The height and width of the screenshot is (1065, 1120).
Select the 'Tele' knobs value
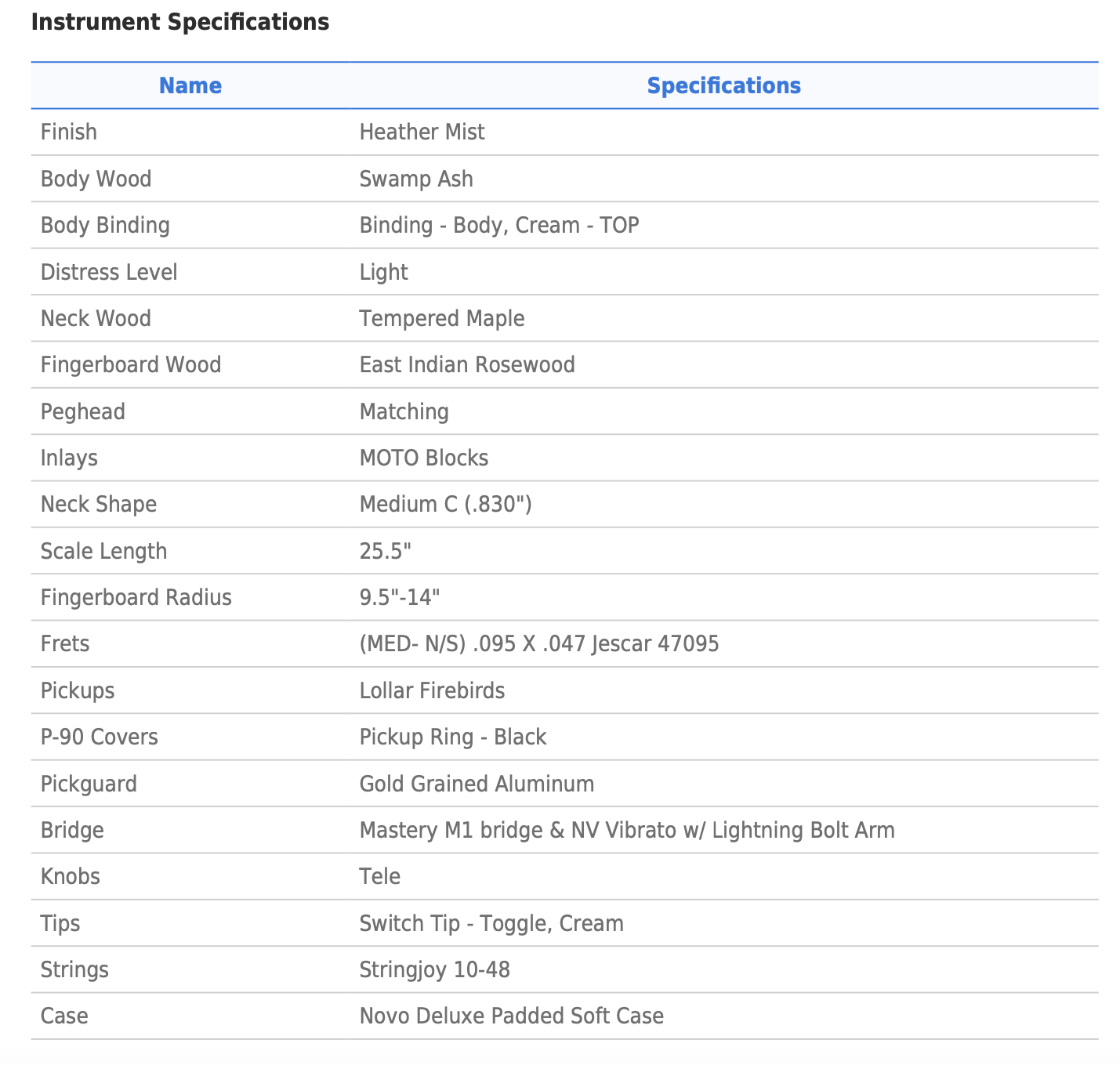pos(380,876)
